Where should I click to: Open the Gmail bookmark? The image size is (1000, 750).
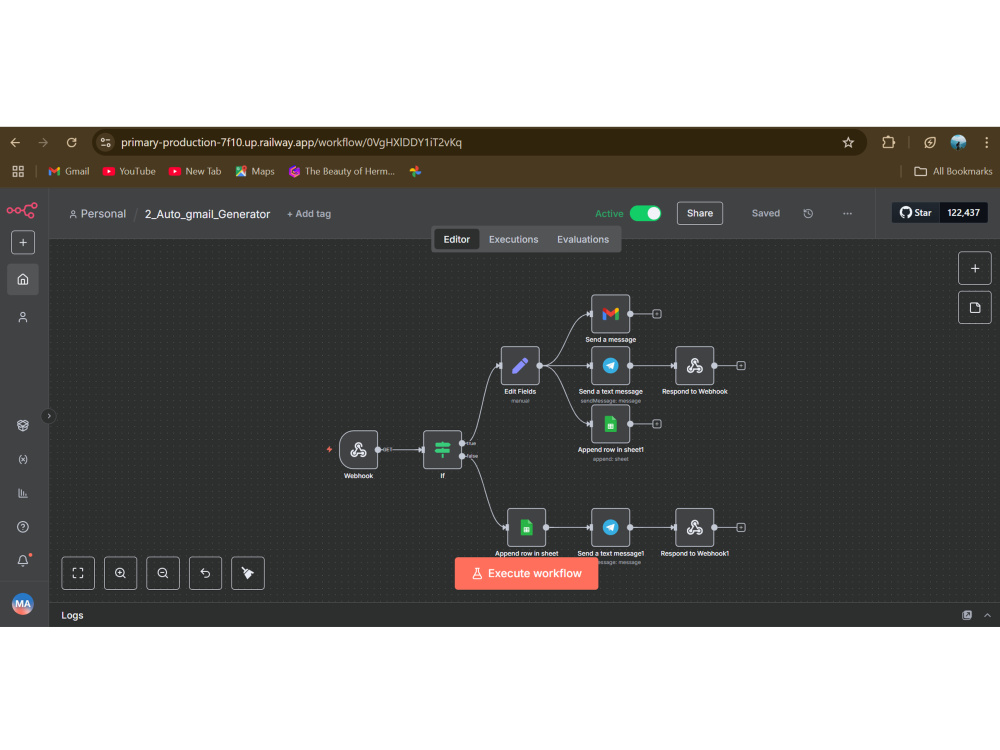click(69, 171)
